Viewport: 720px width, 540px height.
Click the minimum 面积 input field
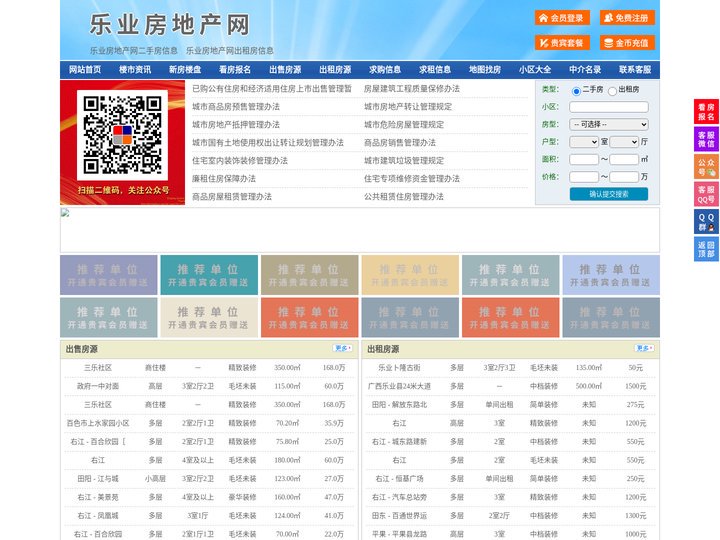point(584,159)
